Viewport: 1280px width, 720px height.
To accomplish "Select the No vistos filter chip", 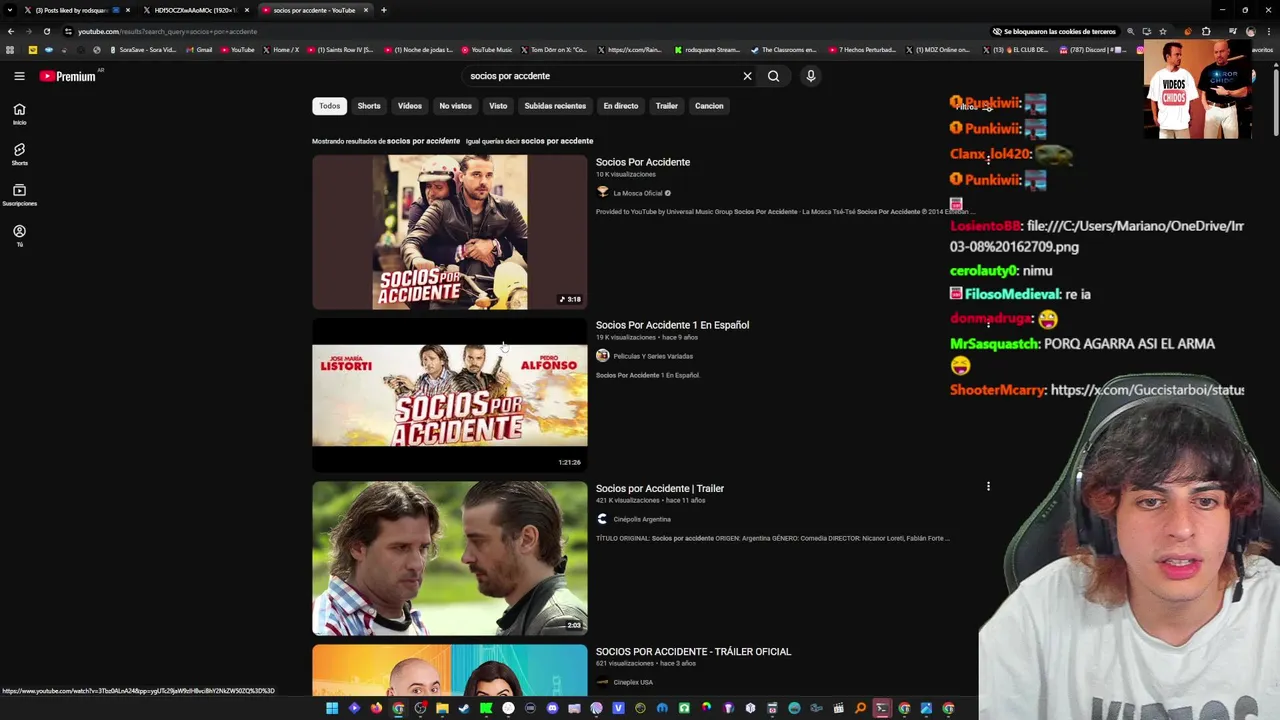I will point(455,106).
